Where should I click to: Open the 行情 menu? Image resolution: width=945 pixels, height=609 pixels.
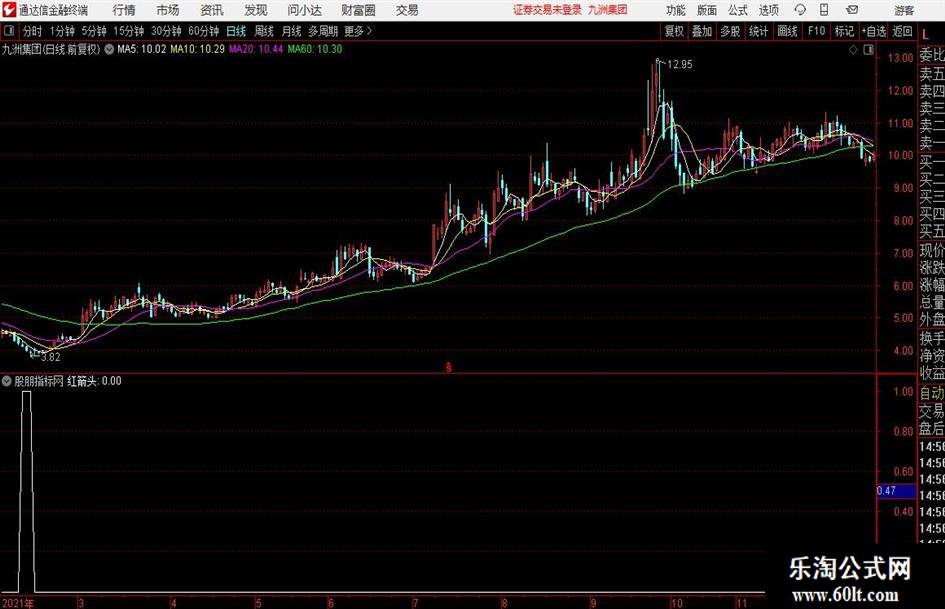tap(124, 10)
